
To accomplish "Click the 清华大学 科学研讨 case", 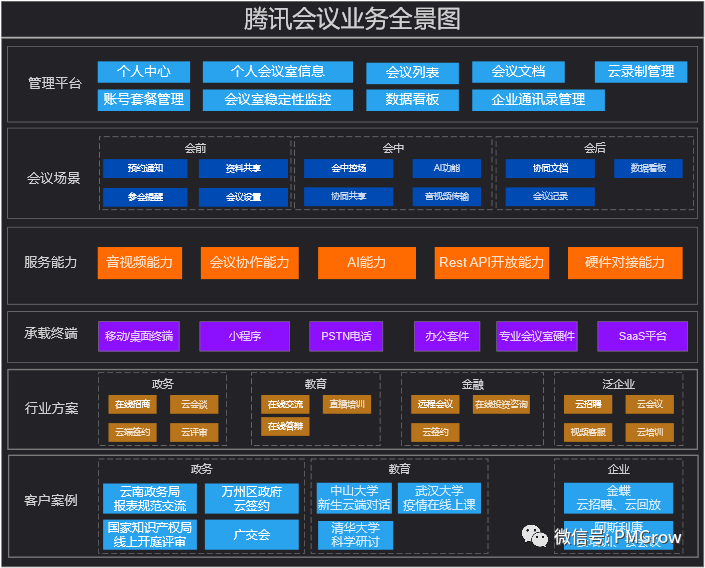I will tap(355, 535).
